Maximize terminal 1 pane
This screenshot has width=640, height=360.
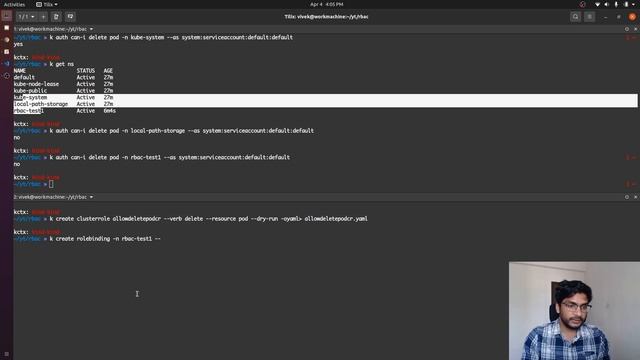pos(627,29)
